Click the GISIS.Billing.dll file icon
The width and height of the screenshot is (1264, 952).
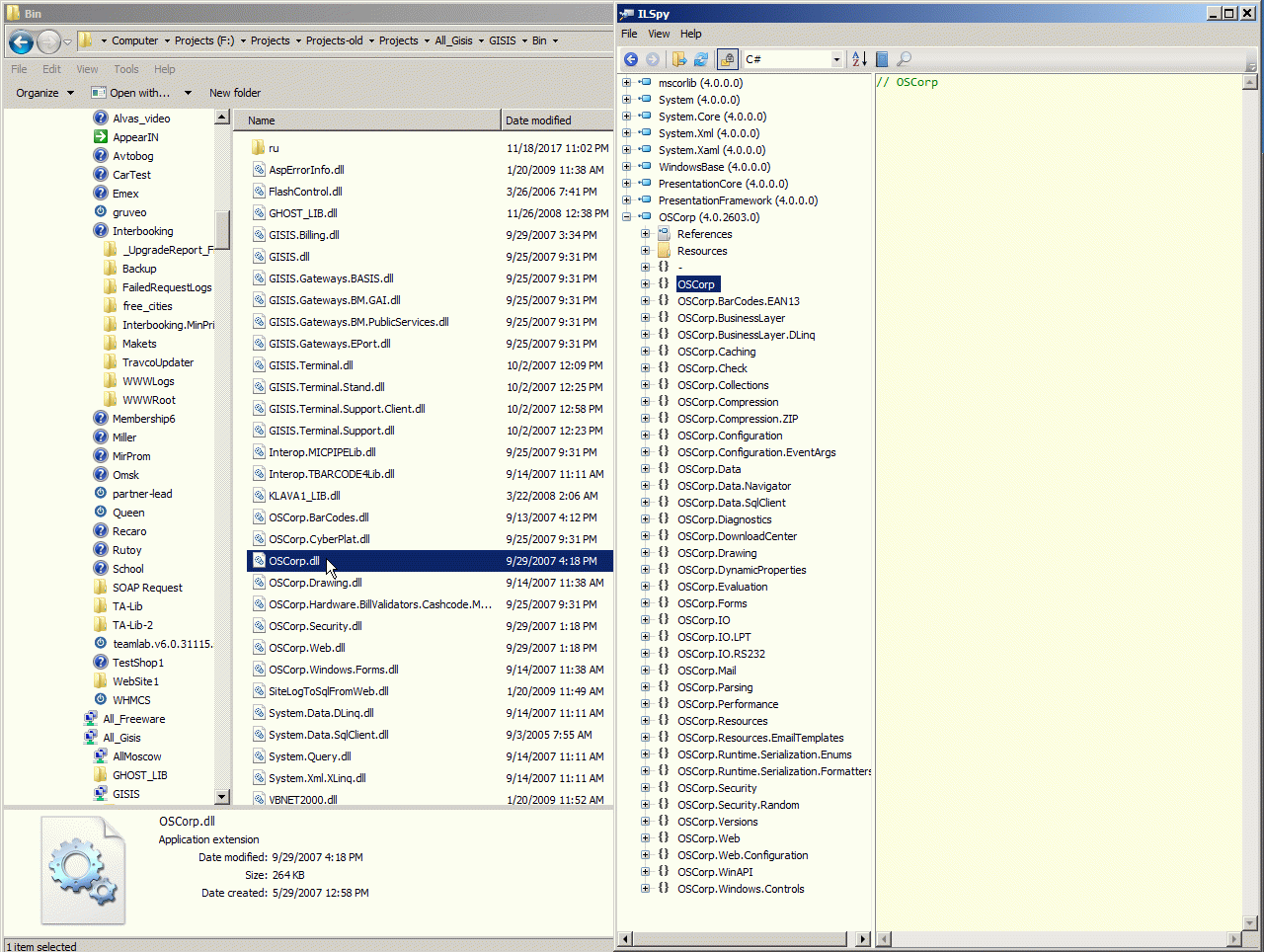point(259,235)
